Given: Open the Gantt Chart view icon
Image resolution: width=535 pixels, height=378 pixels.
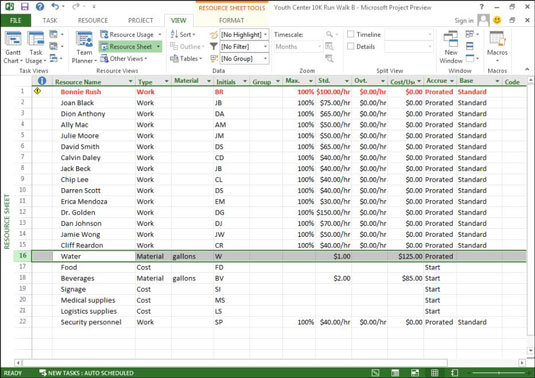Looking at the screenshot, I should [x=13, y=39].
